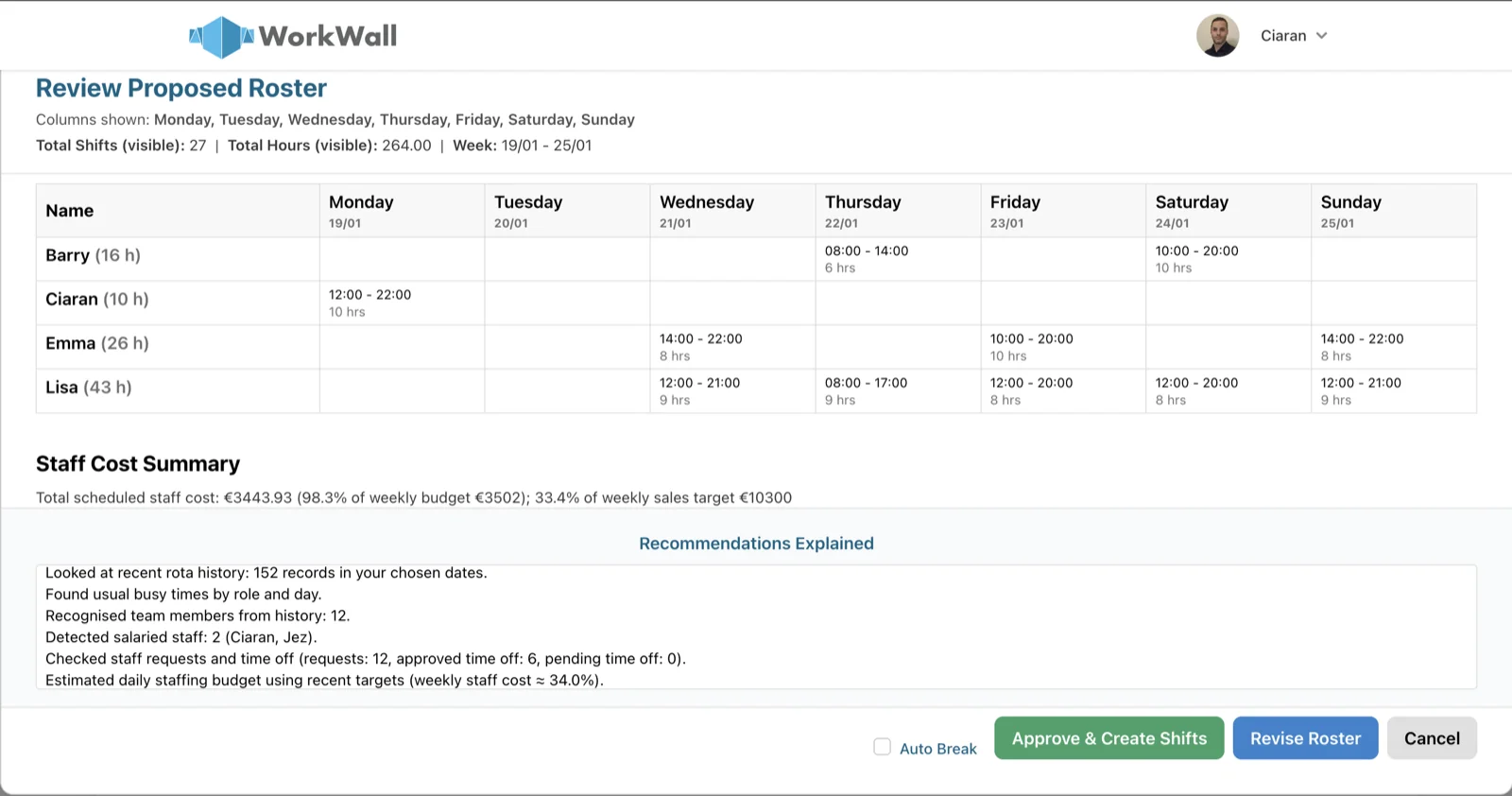Click the Review Proposed Roster heading

click(x=181, y=88)
